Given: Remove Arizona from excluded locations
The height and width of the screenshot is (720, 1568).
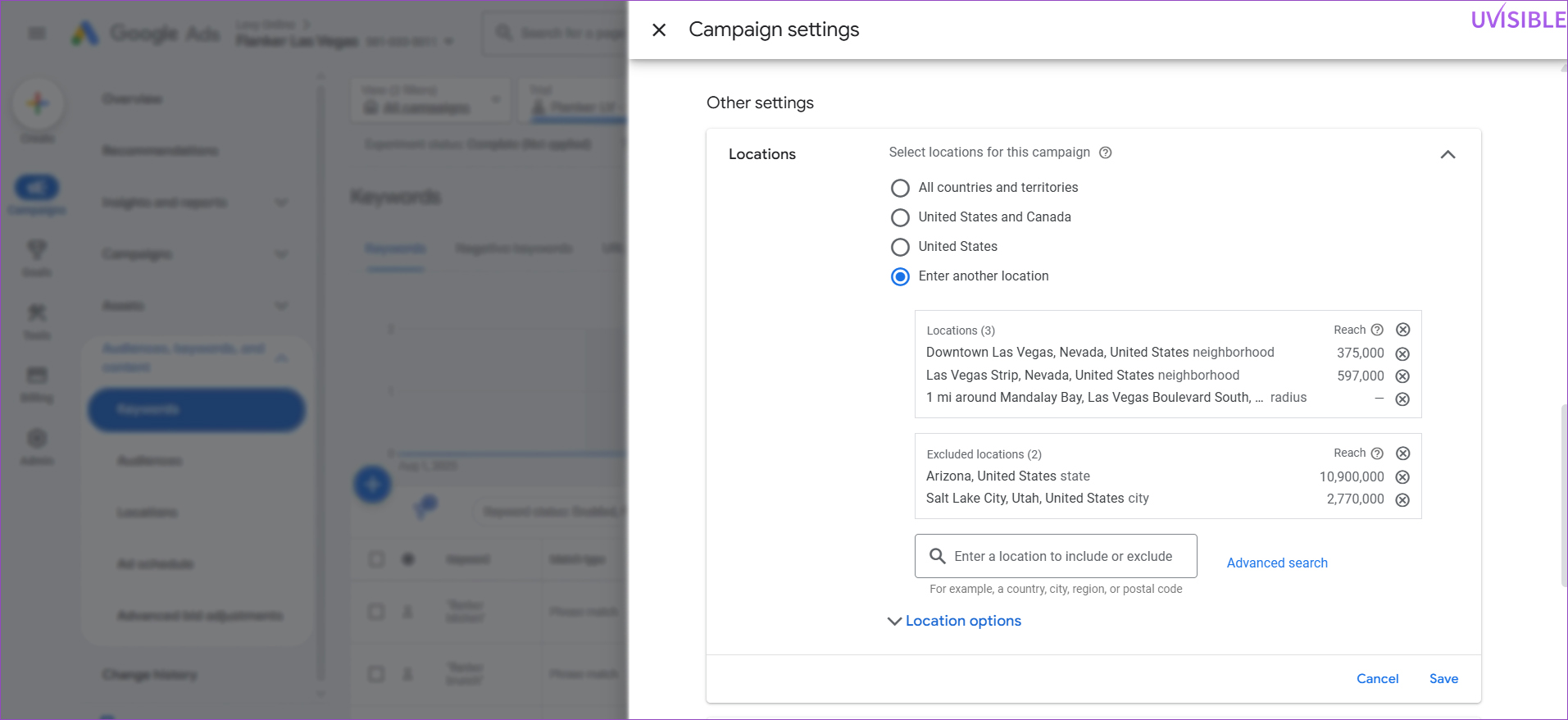Looking at the screenshot, I should click(1402, 477).
